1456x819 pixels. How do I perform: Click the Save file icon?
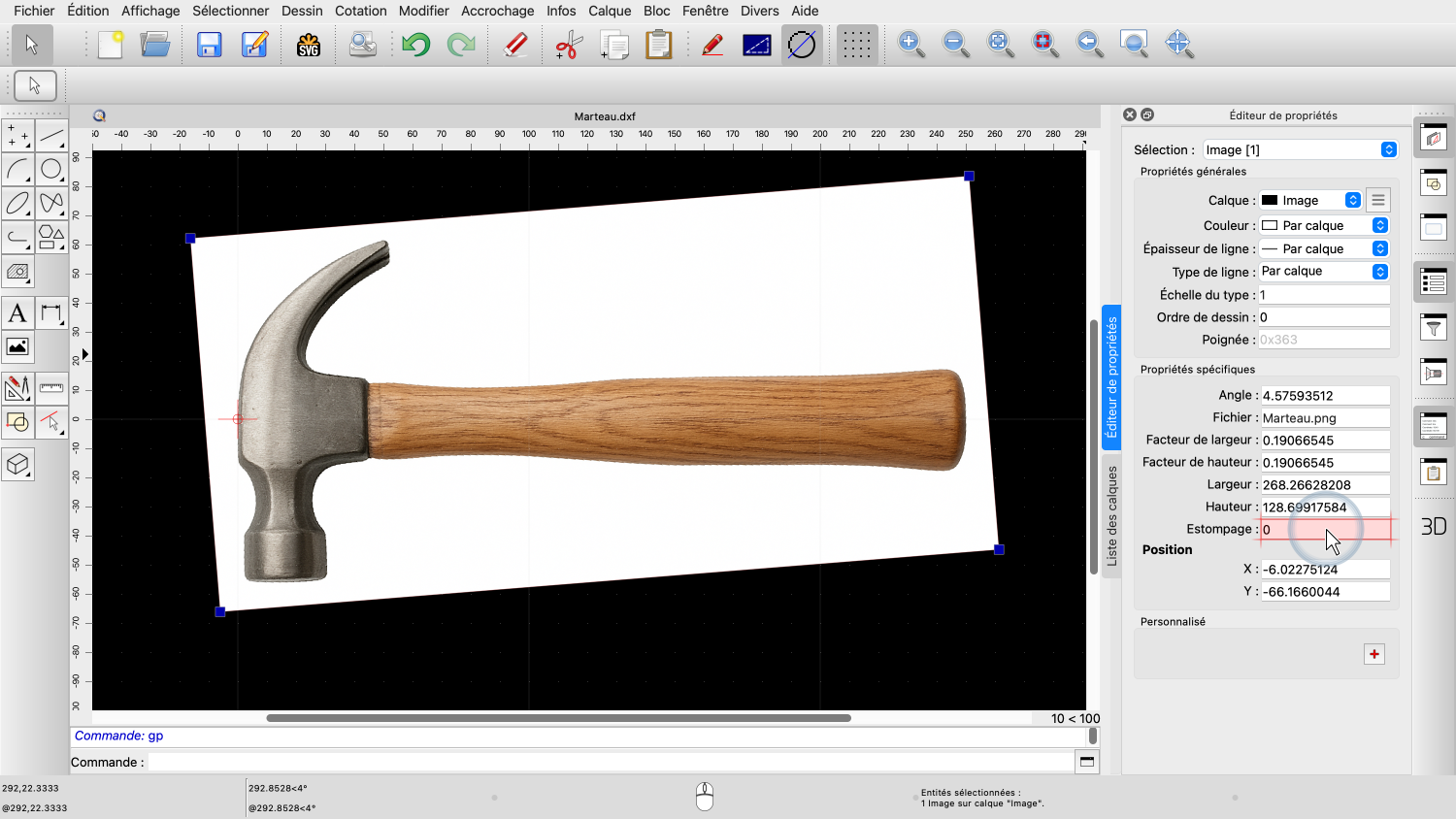(x=209, y=45)
